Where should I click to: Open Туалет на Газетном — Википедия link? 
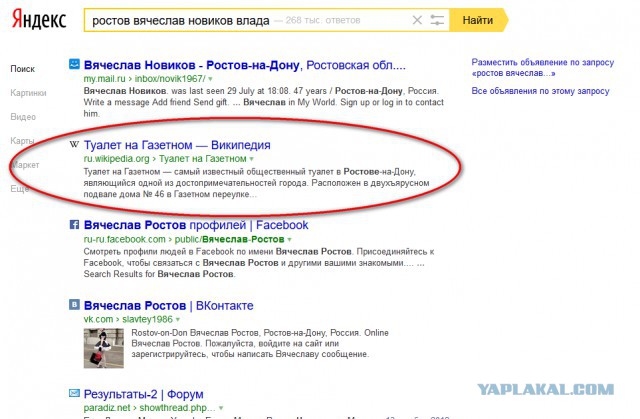(x=177, y=145)
